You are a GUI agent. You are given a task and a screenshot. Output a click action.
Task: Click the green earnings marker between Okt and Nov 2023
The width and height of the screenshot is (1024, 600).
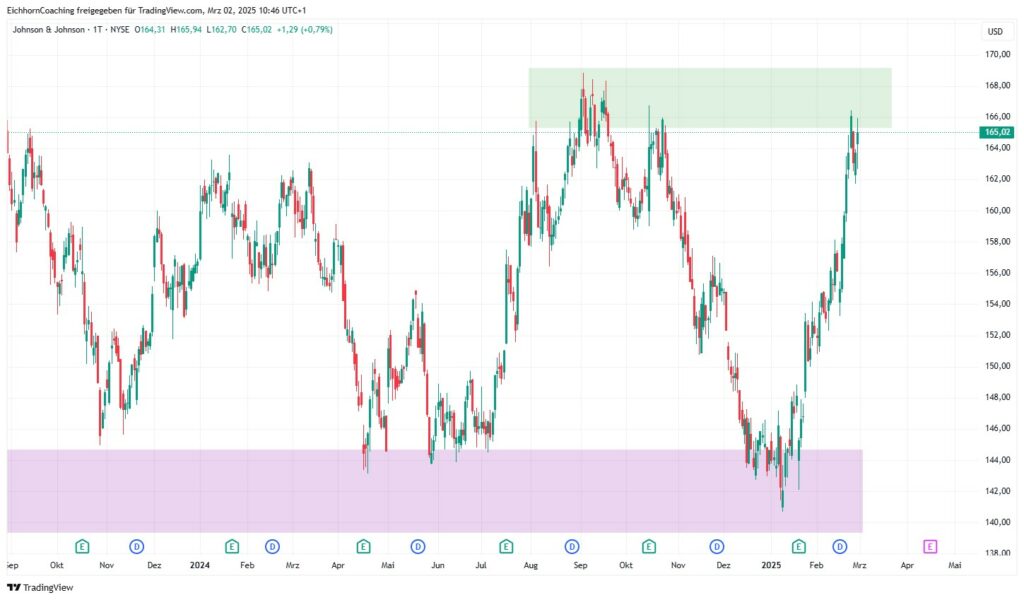pyautogui.click(x=82, y=546)
